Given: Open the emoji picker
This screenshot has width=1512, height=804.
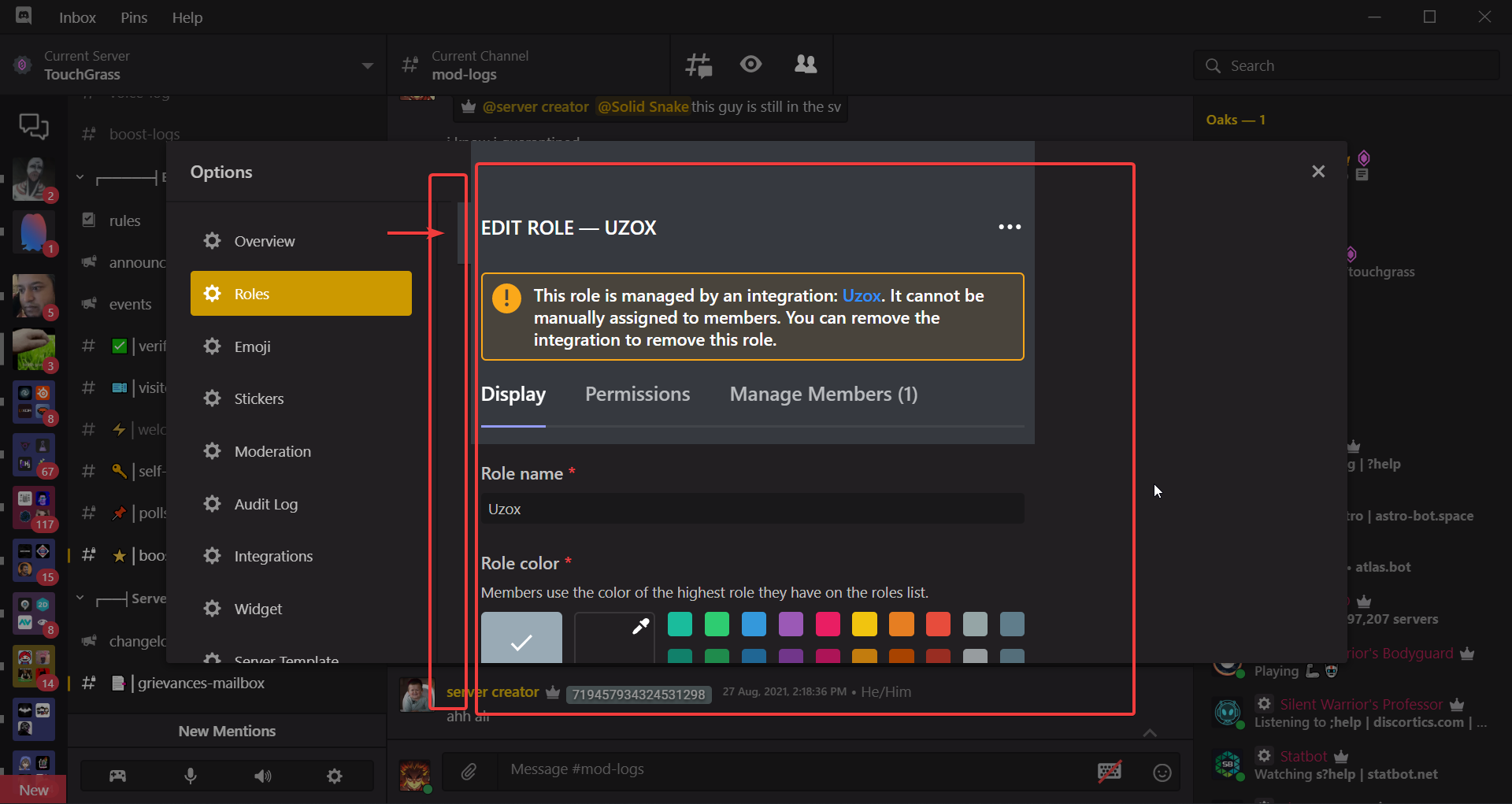Looking at the screenshot, I should (1162, 773).
